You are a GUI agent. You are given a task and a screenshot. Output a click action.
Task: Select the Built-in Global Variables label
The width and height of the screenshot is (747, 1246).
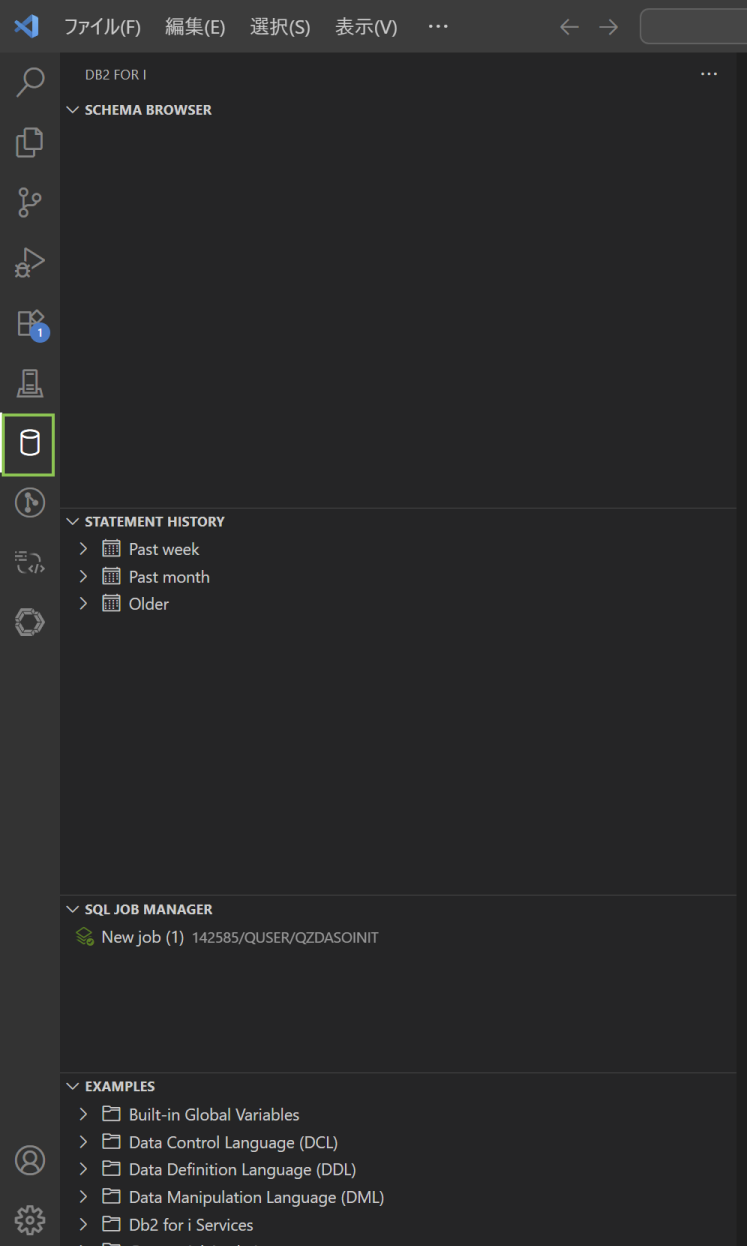click(214, 1114)
